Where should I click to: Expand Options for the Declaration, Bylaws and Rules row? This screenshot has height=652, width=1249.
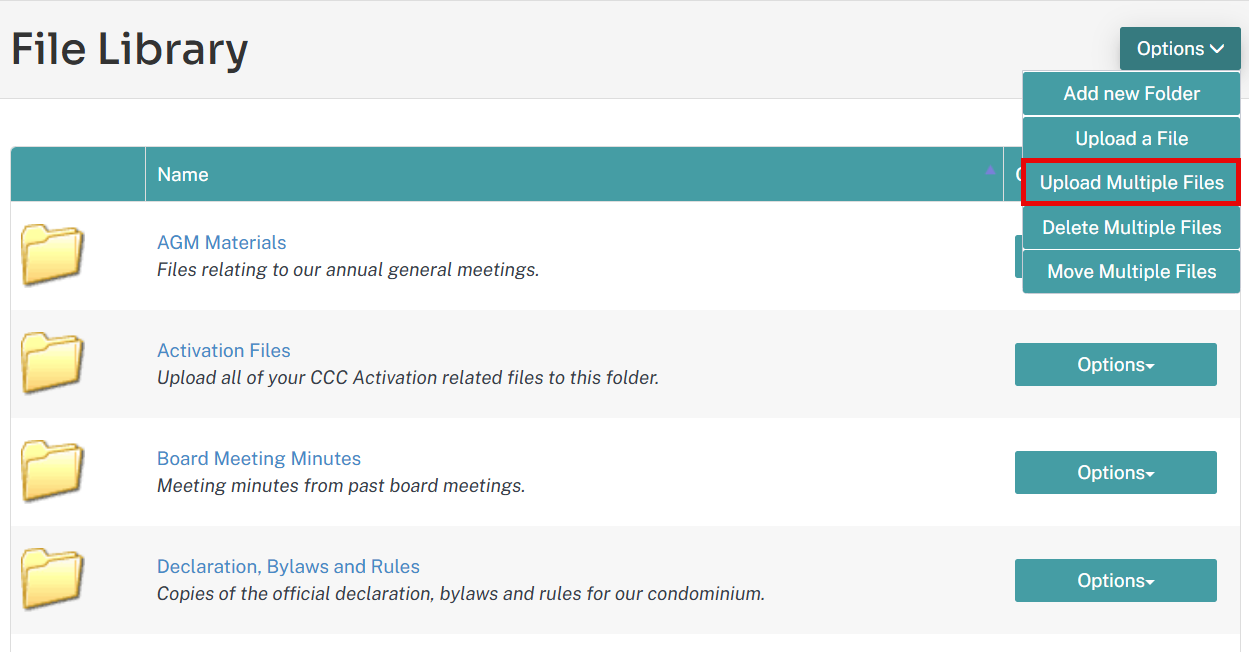click(1116, 581)
